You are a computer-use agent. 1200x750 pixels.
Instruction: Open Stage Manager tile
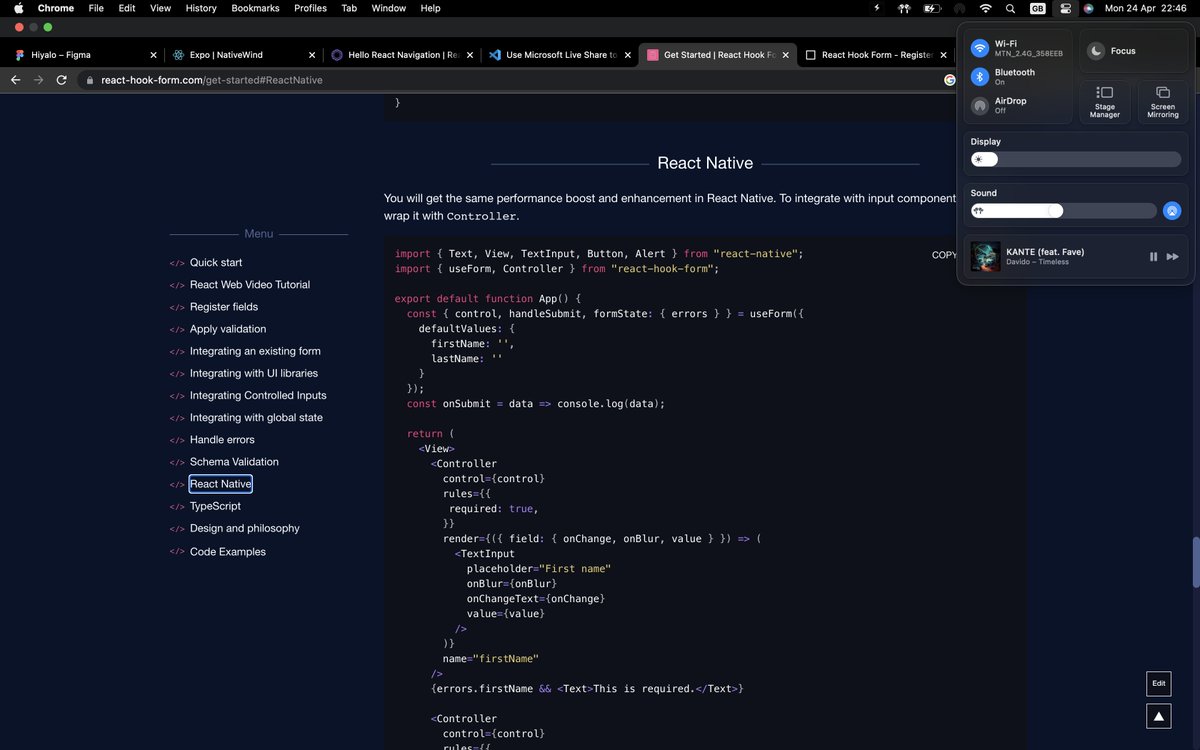(1105, 101)
